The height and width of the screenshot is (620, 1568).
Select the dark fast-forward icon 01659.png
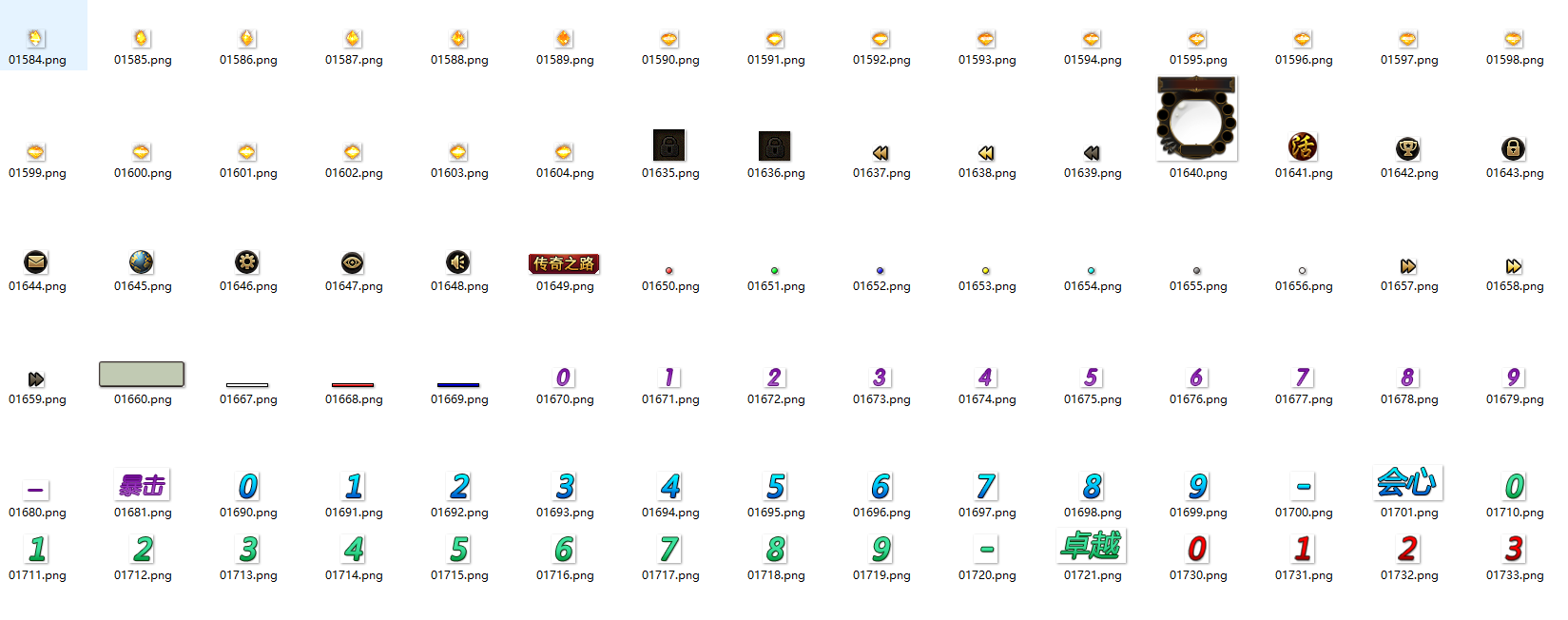[x=36, y=379]
